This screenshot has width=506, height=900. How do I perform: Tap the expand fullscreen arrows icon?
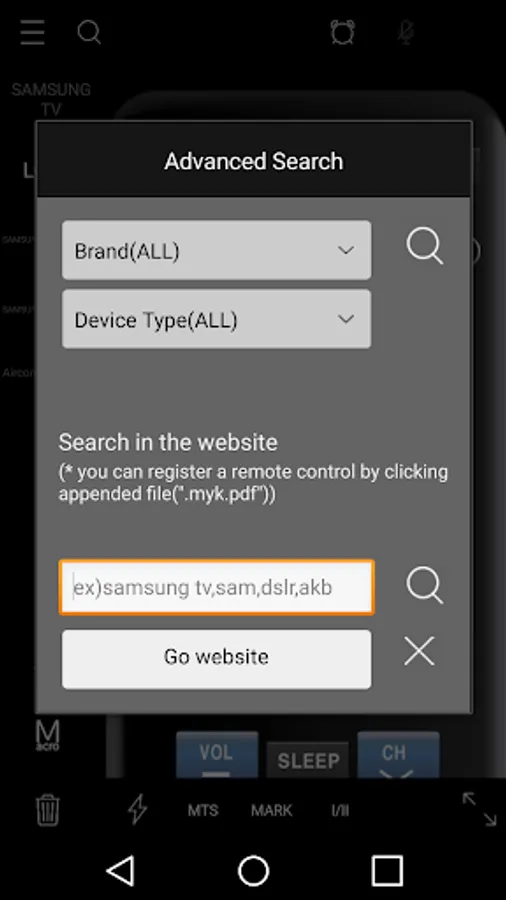tap(480, 809)
